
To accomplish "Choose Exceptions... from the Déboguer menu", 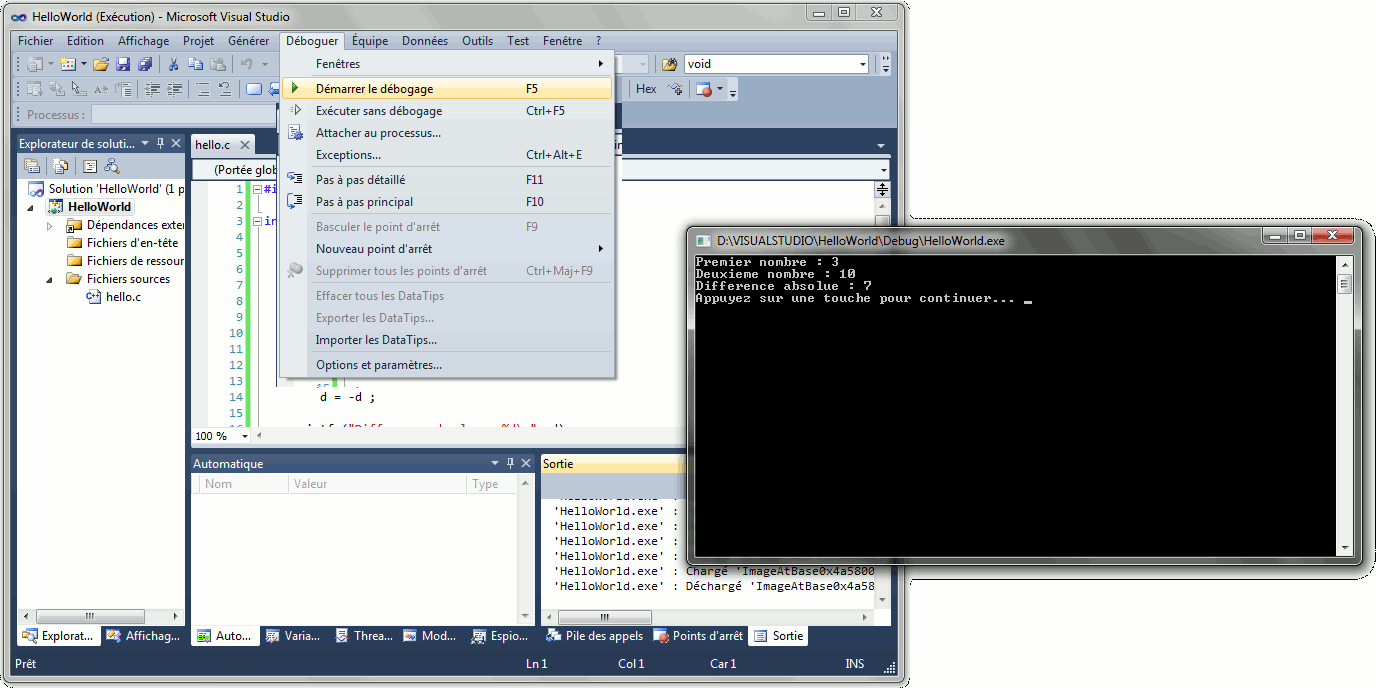I will [447, 155].
